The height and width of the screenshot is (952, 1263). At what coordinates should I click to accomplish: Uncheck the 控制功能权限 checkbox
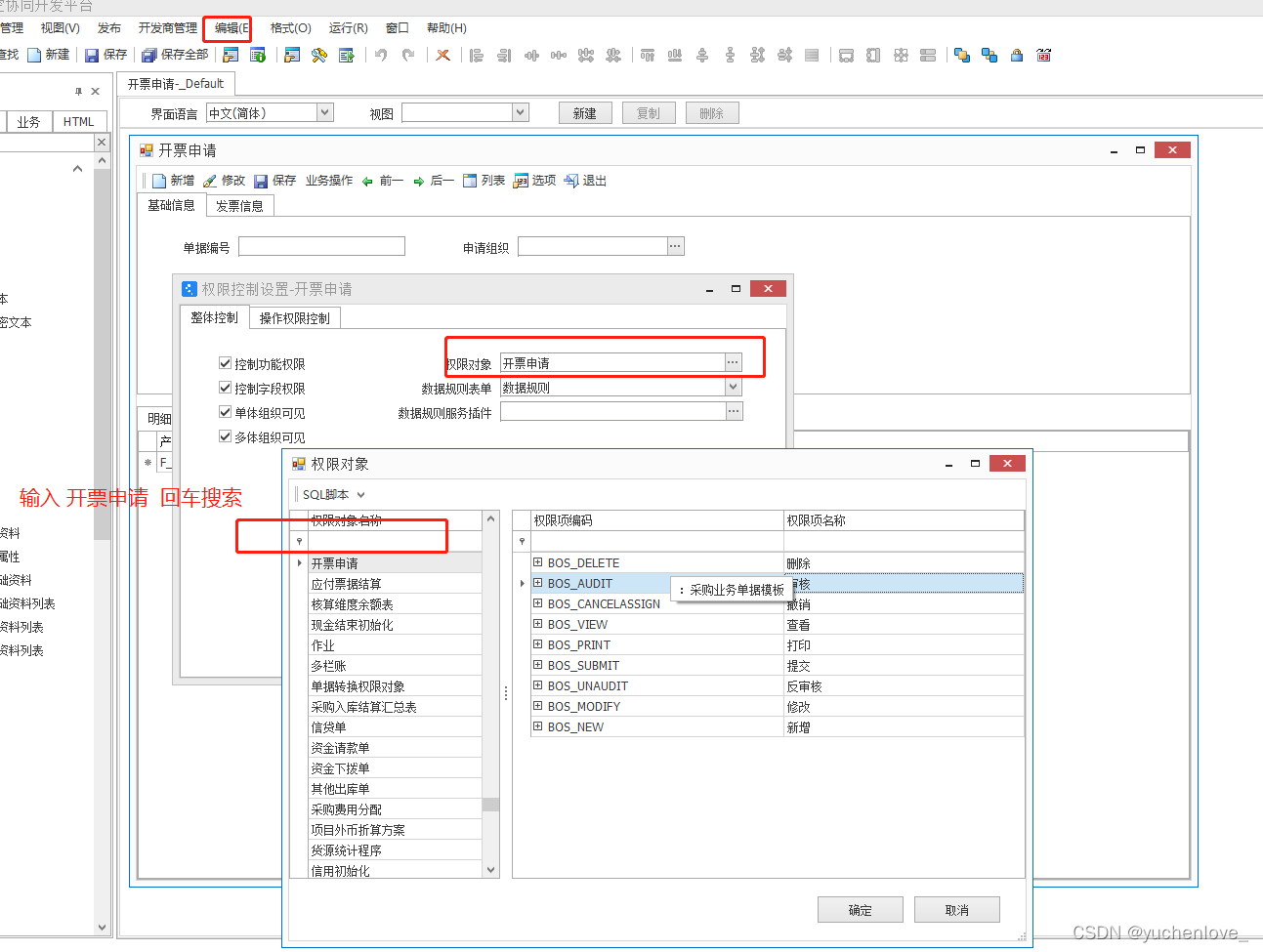pyautogui.click(x=226, y=363)
